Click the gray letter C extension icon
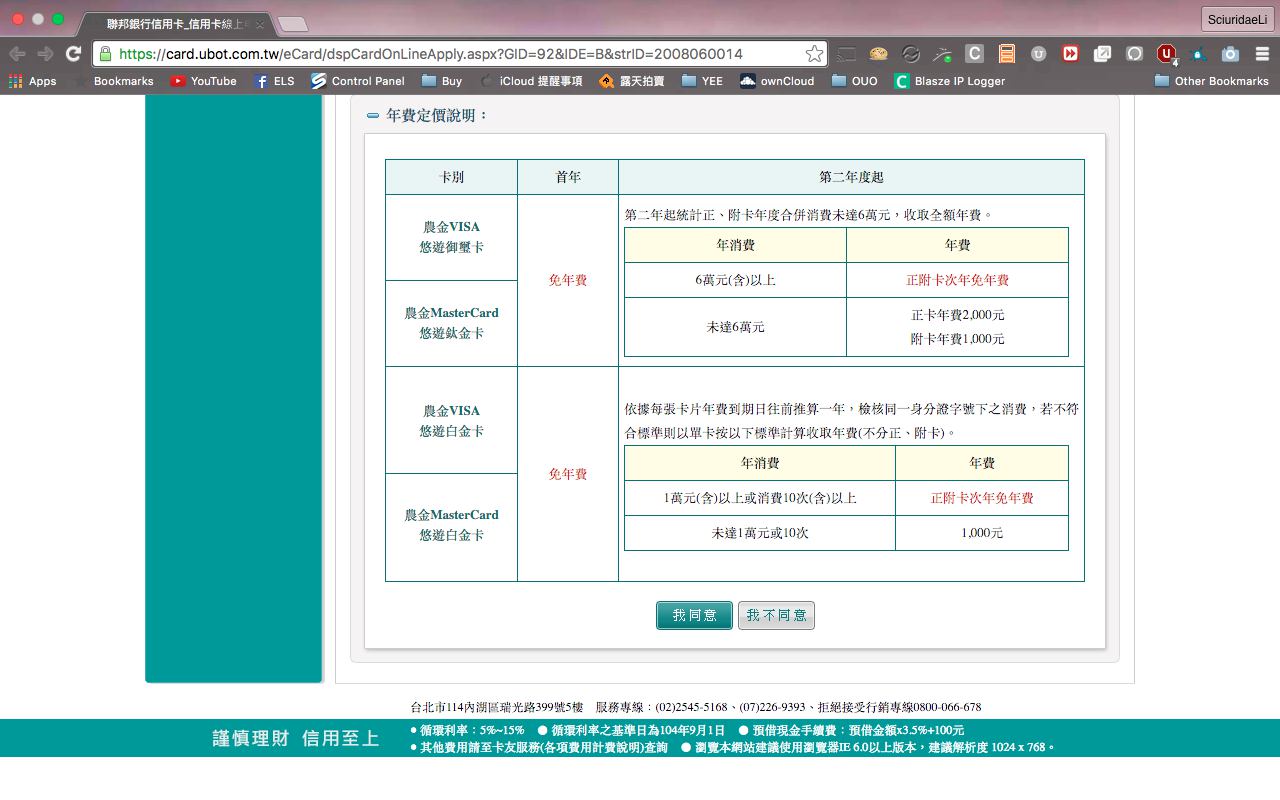The image size is (1280, 800). tap(975, 54)
